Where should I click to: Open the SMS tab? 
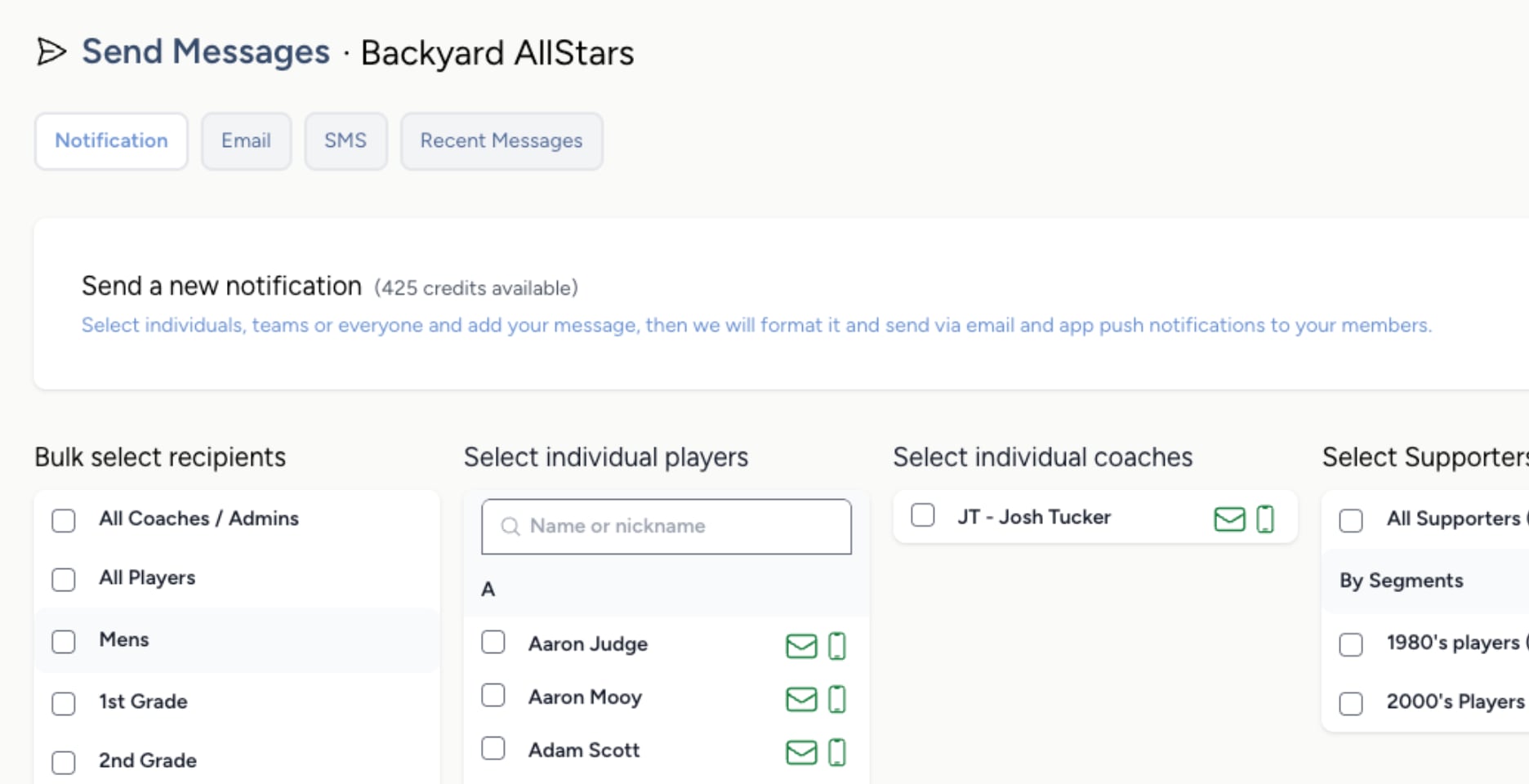pos(345,141)
